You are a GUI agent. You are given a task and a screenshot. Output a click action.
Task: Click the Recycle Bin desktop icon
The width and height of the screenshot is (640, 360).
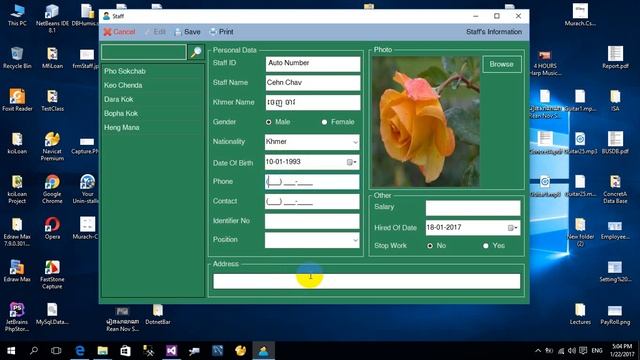tap(17, 58)
